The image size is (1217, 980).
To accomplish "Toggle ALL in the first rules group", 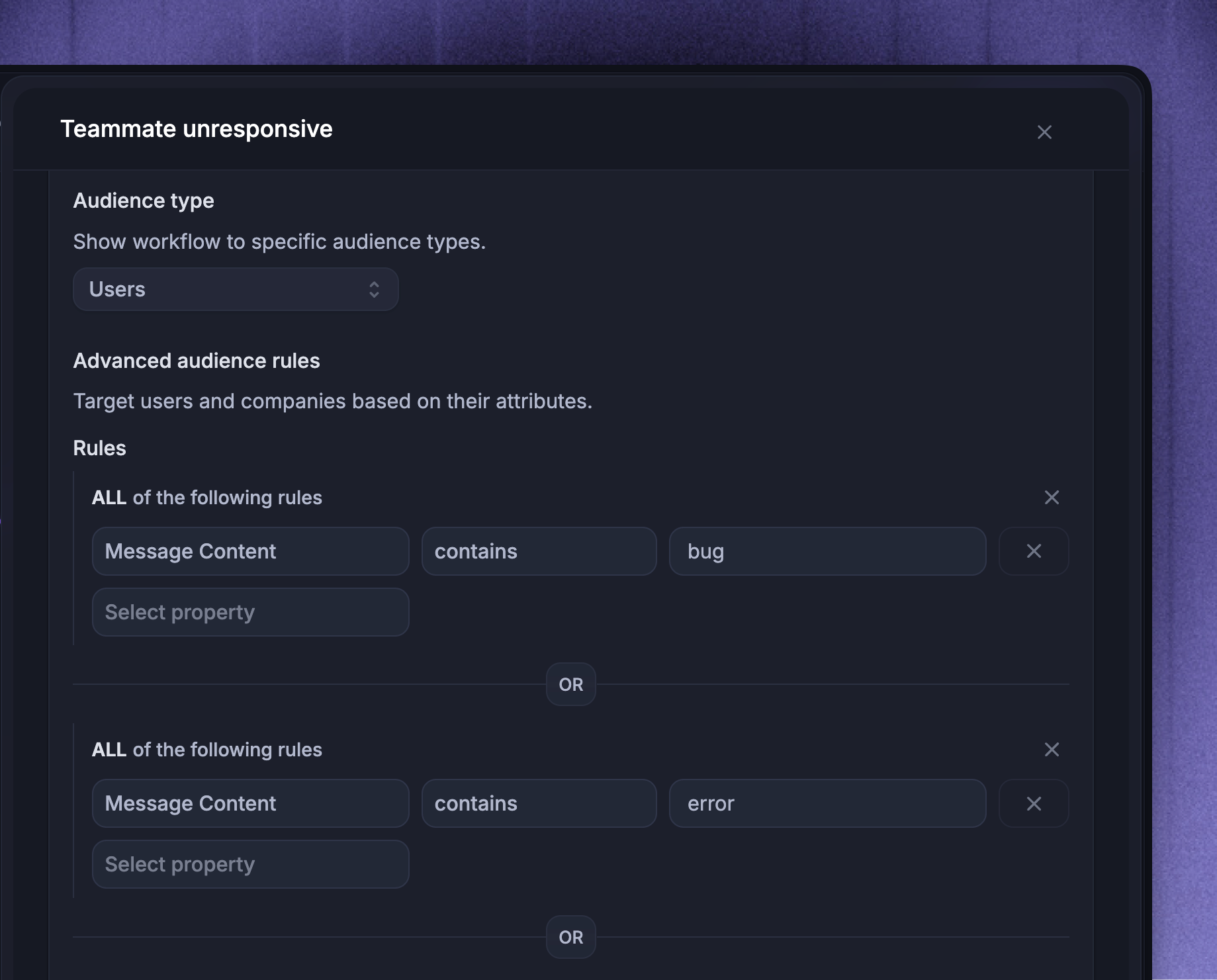I will (109, 498).
